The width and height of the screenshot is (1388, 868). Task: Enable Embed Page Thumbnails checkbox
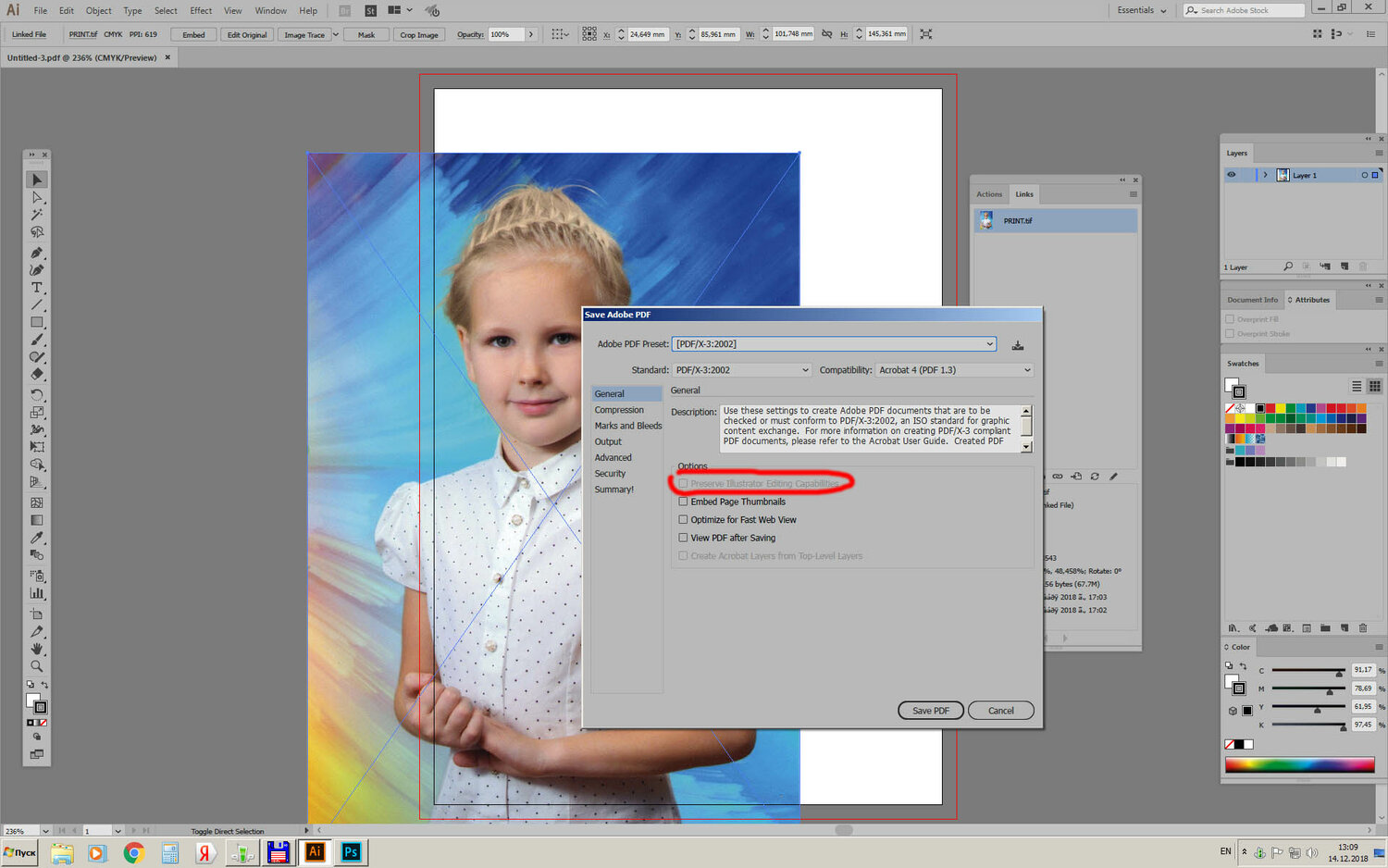(683, 502)
